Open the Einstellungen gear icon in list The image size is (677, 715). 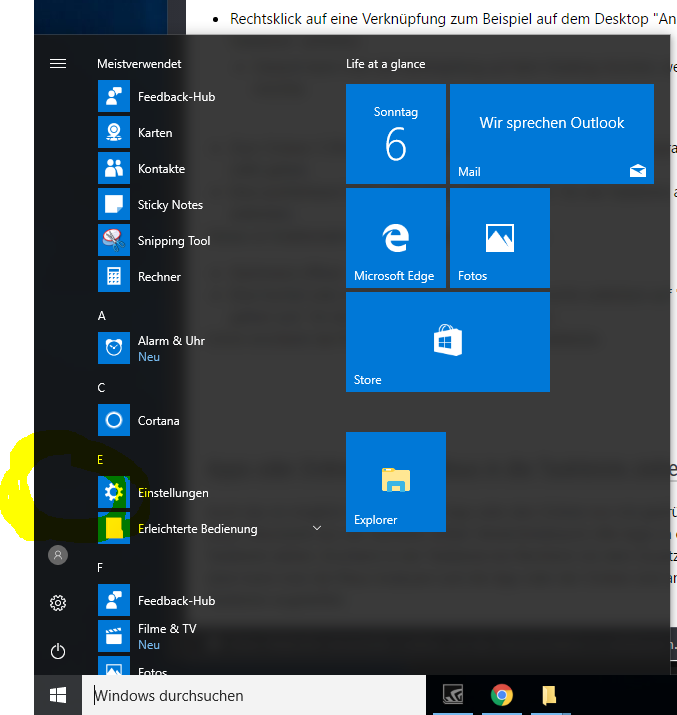[114, 492]
